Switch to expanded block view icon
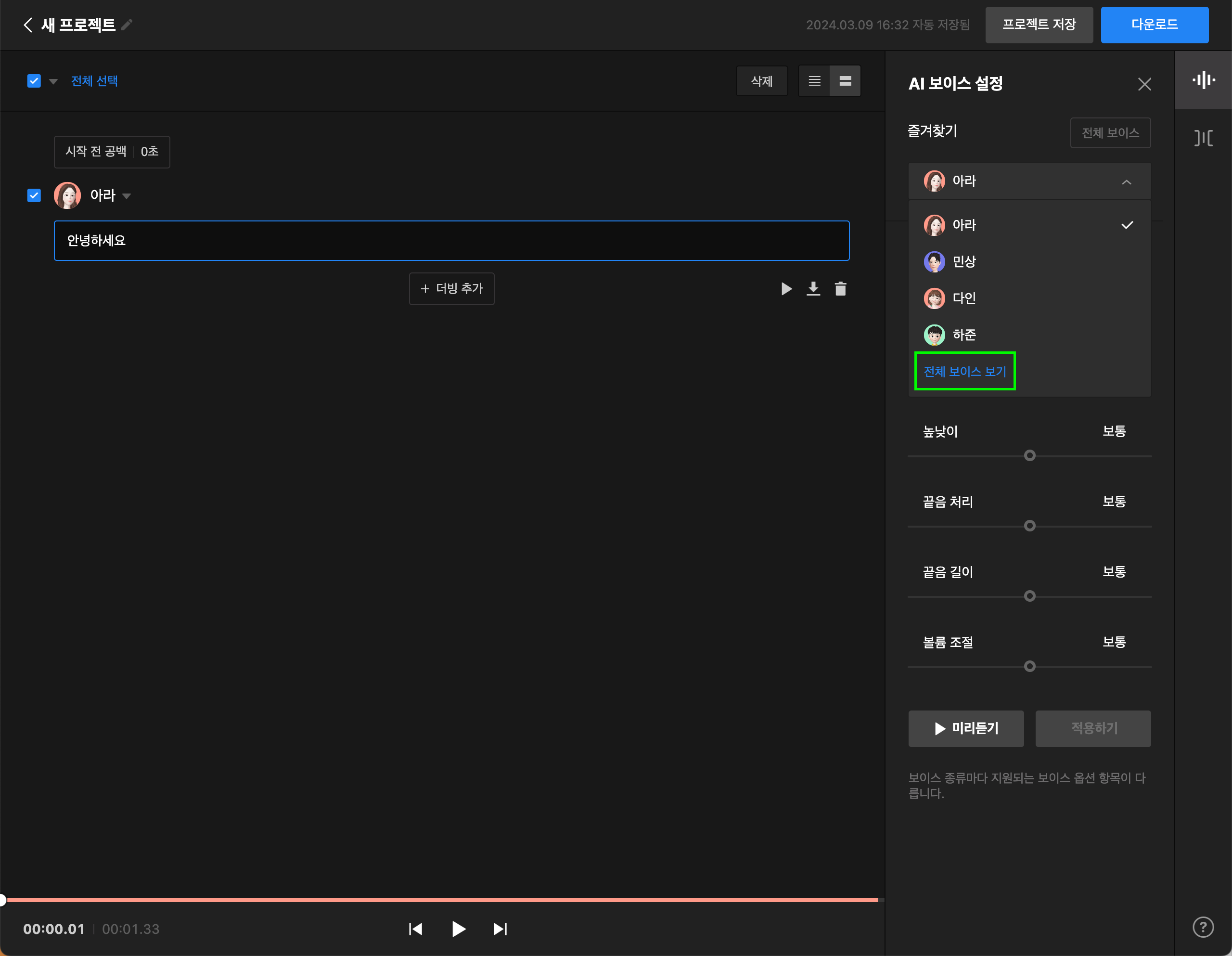Screen dimensions: 1232x956 click(845, 81)
